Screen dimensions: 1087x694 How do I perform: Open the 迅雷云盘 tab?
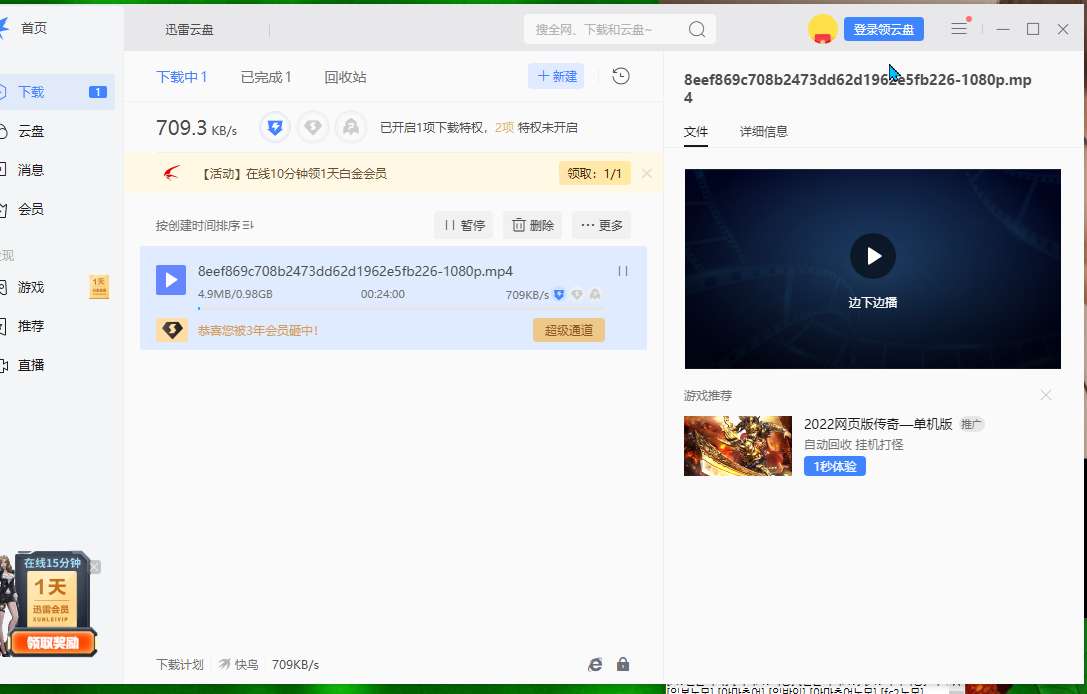(x=189, y=30)
